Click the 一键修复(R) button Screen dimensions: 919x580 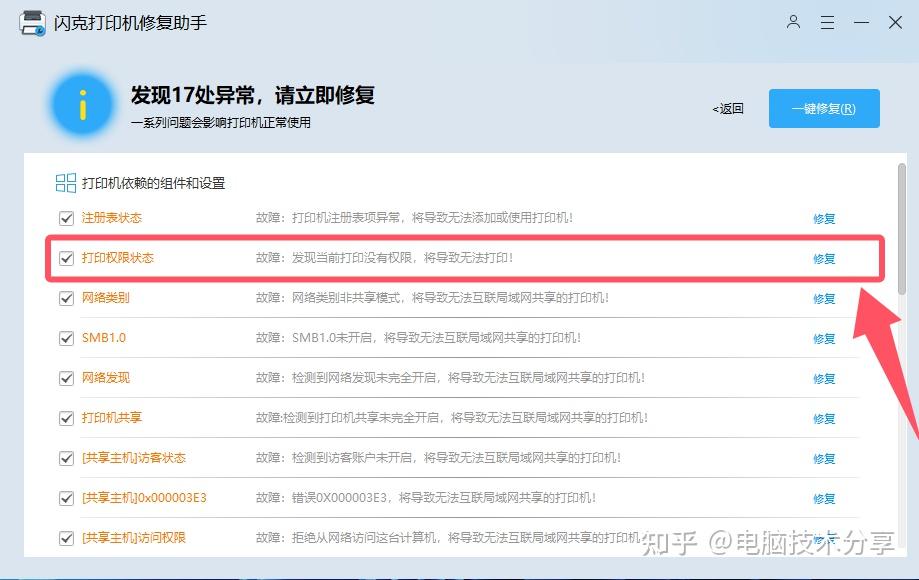tap(824, 108)
